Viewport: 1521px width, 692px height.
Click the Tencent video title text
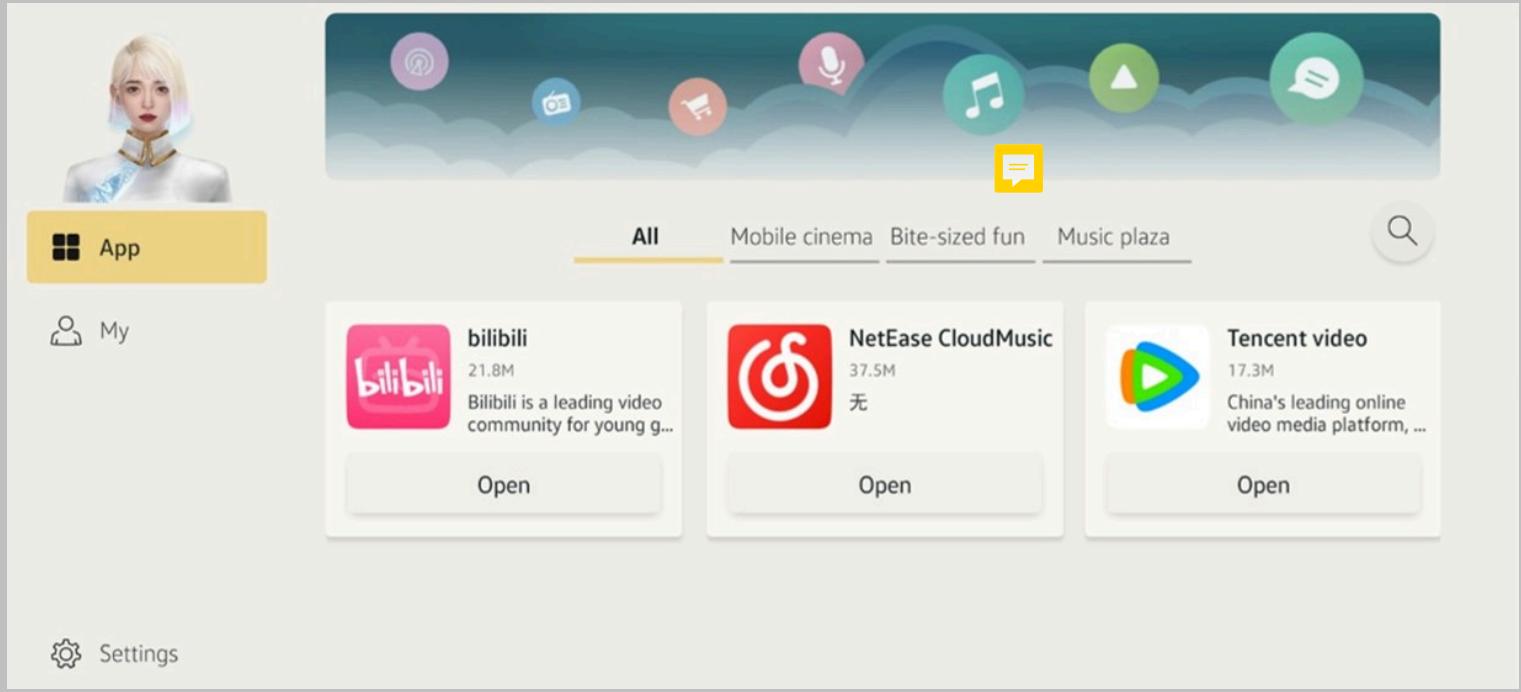tap(1297, 338)
